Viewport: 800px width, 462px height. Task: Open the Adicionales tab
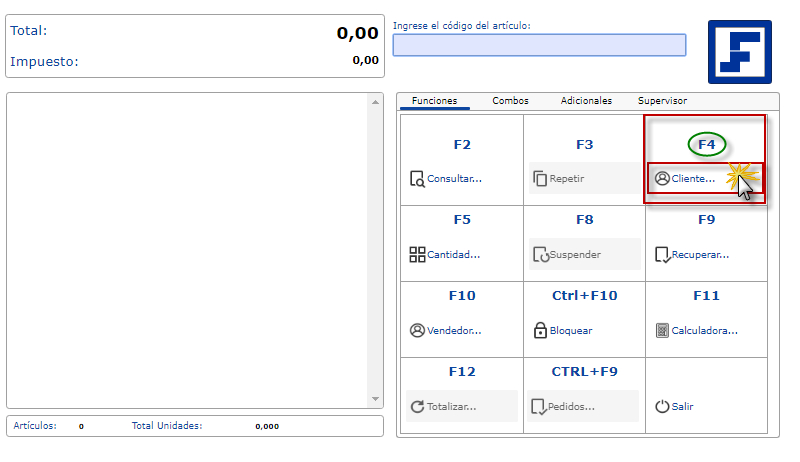click(x=586, y=101)
